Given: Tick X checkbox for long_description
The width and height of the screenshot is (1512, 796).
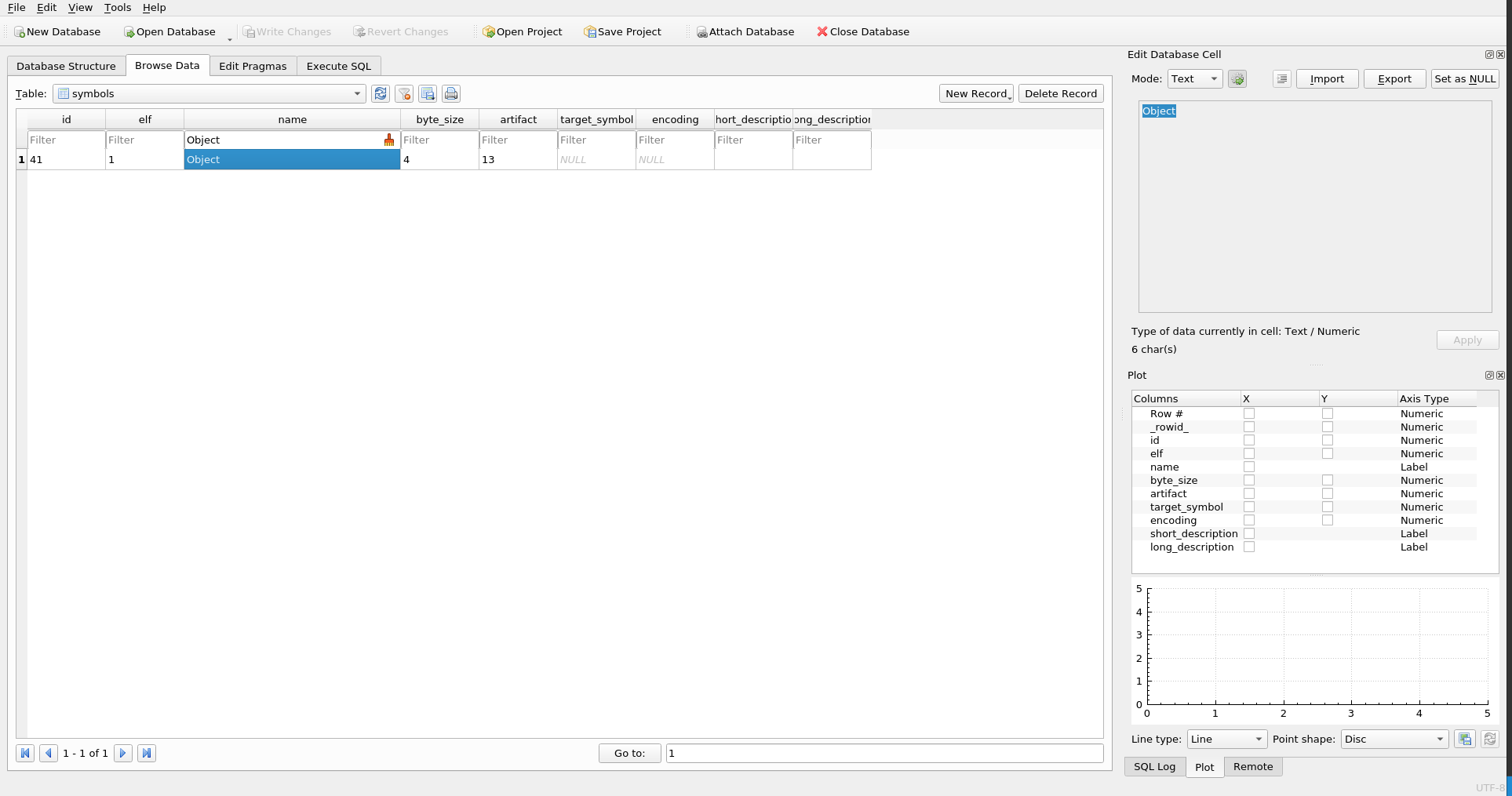Looking at the screenshot, I should pyautogui.click(x=1249, y=547).
